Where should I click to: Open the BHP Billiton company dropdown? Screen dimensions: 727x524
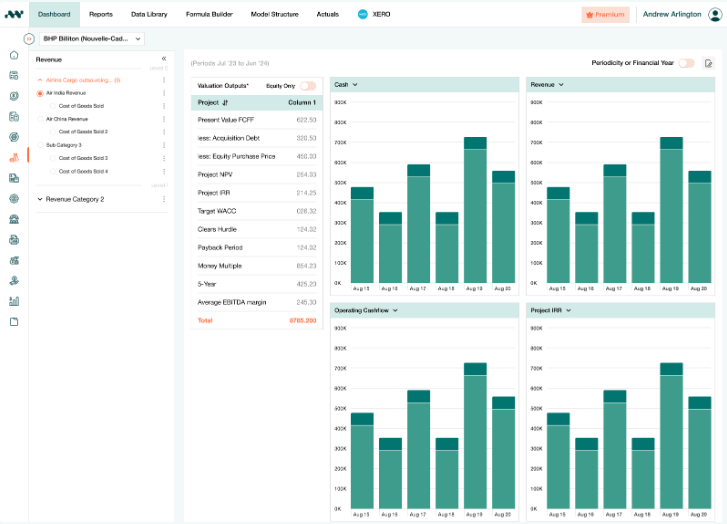tap(92, 39)
